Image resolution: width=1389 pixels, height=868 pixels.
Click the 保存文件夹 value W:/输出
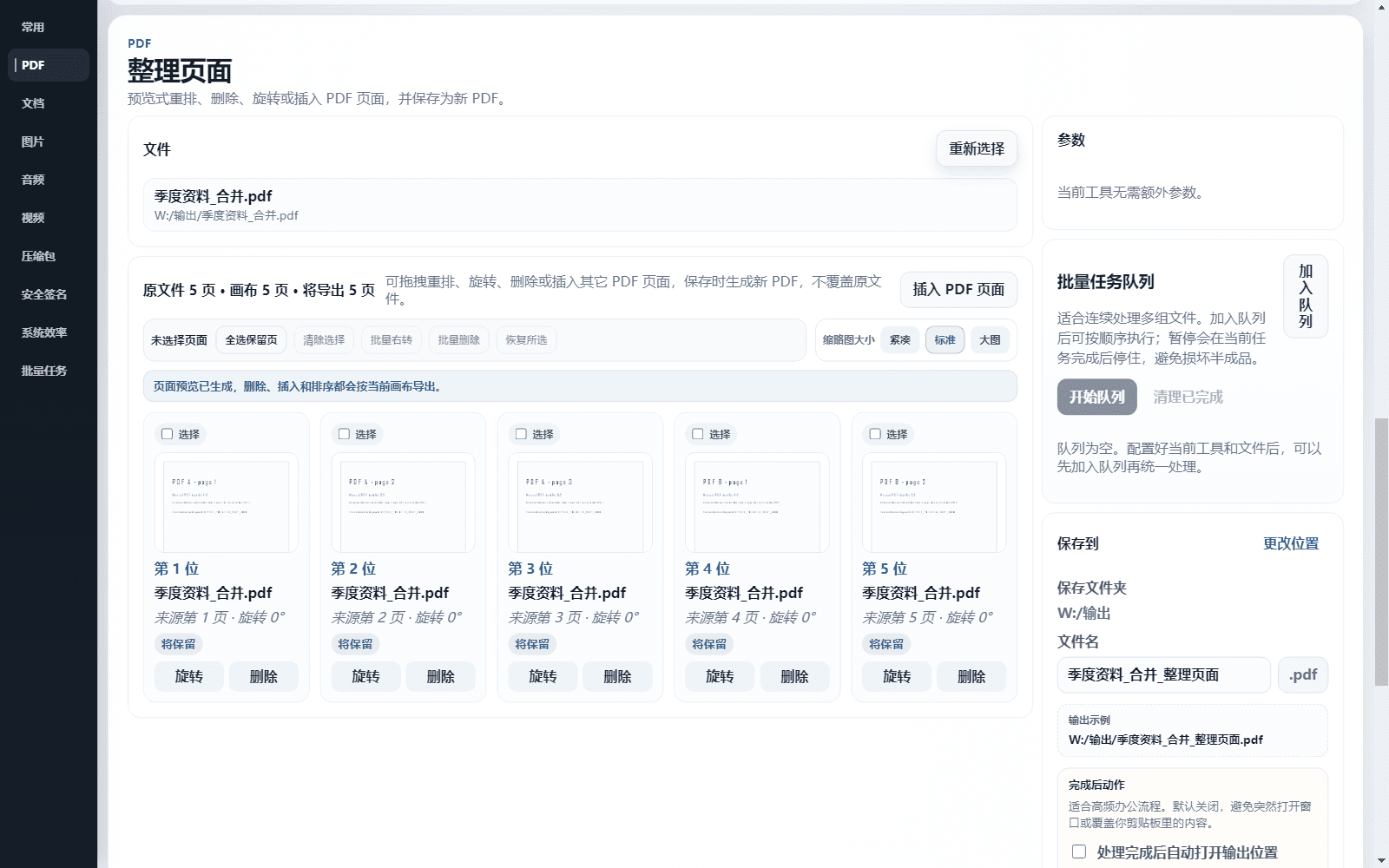click(1084, 613)
